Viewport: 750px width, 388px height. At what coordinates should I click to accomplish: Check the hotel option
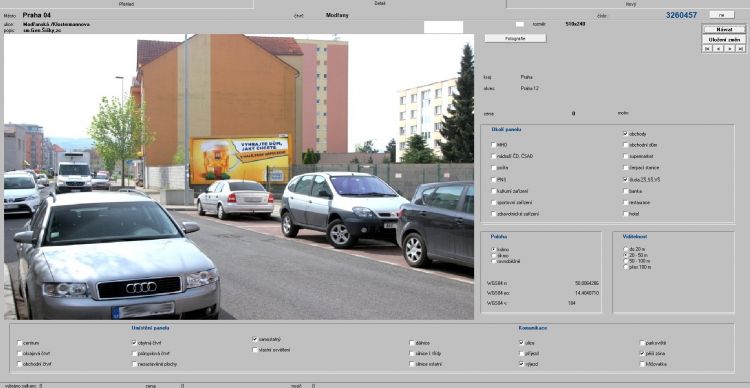(x=626, y=214)
